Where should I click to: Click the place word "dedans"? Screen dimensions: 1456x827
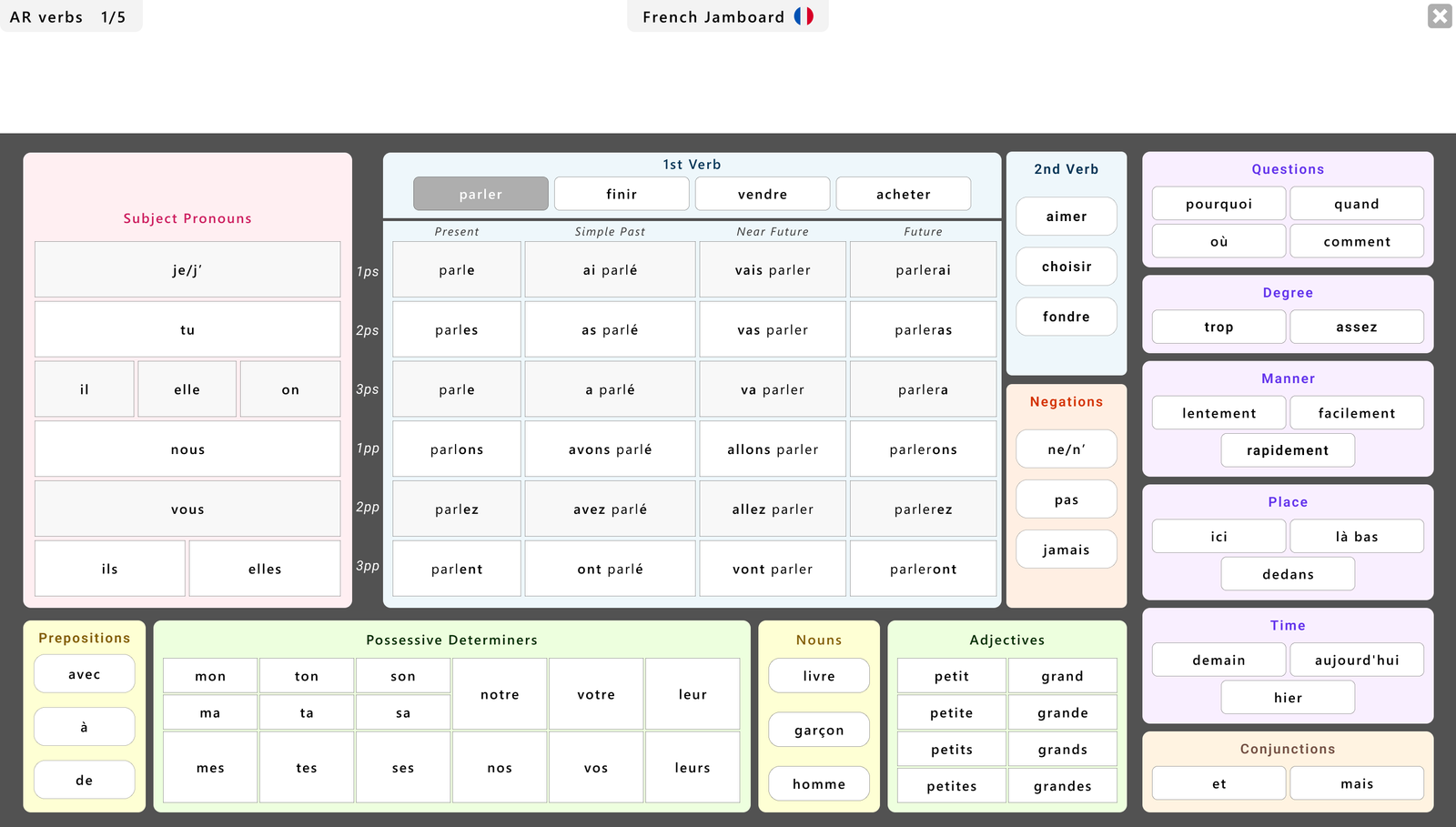click(1288, 574)
